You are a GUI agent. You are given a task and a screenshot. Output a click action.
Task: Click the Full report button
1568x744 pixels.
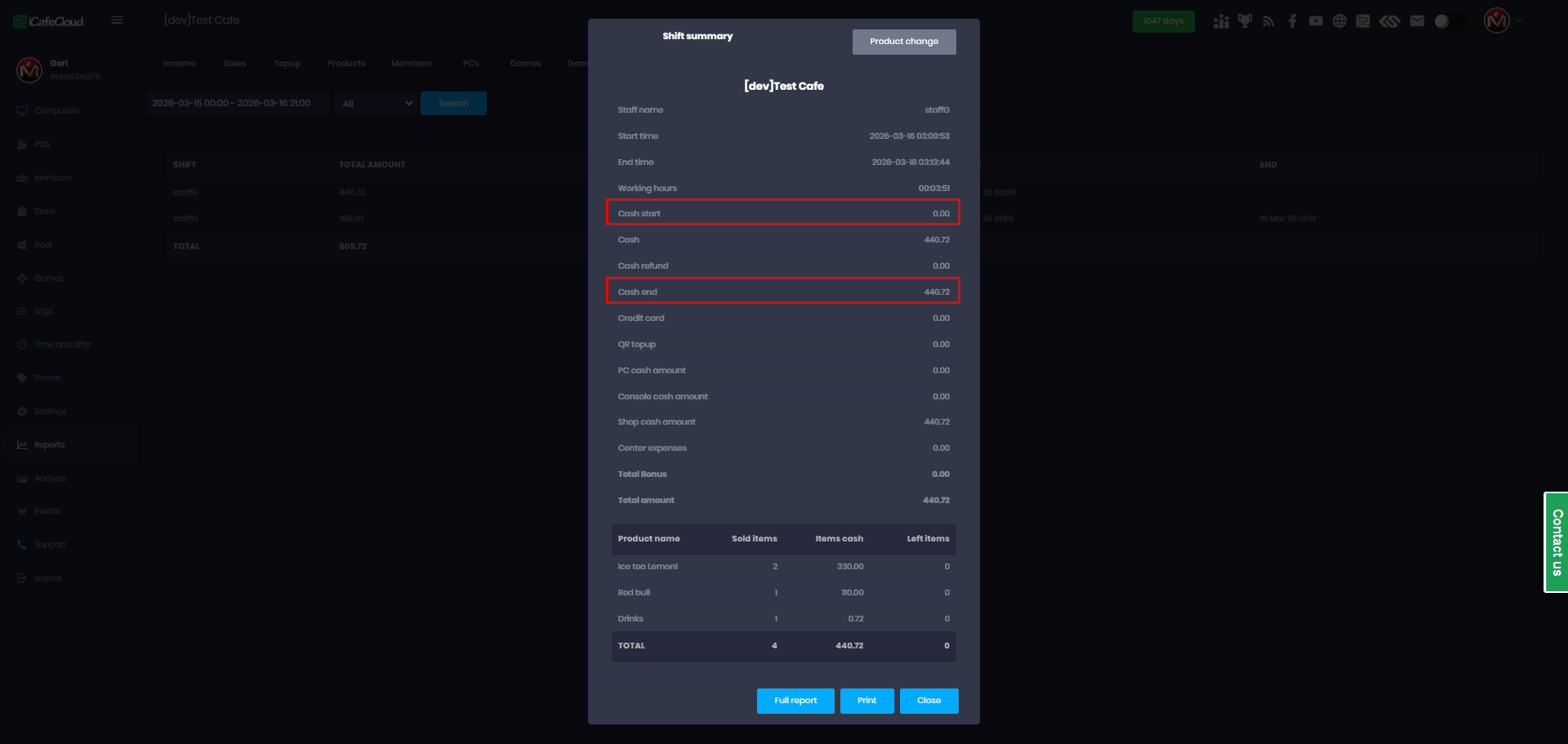click(x=795, y=701)
